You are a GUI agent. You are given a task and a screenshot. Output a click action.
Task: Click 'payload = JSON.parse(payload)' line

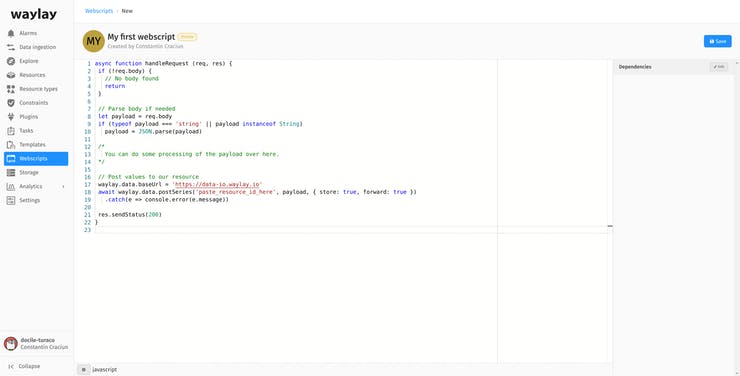click(153, 132)
